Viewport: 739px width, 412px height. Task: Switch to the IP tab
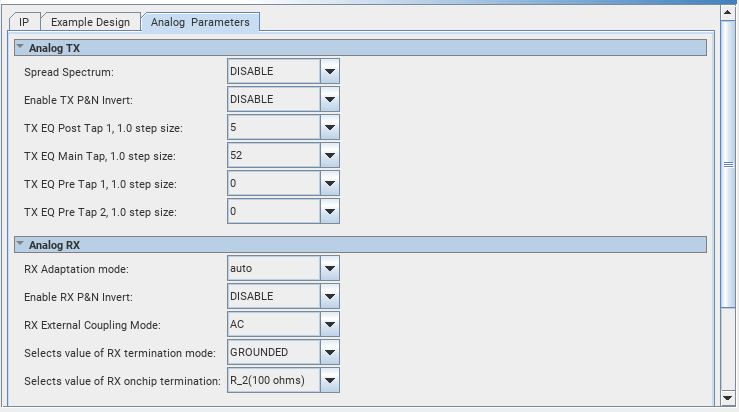click(23, 21)
